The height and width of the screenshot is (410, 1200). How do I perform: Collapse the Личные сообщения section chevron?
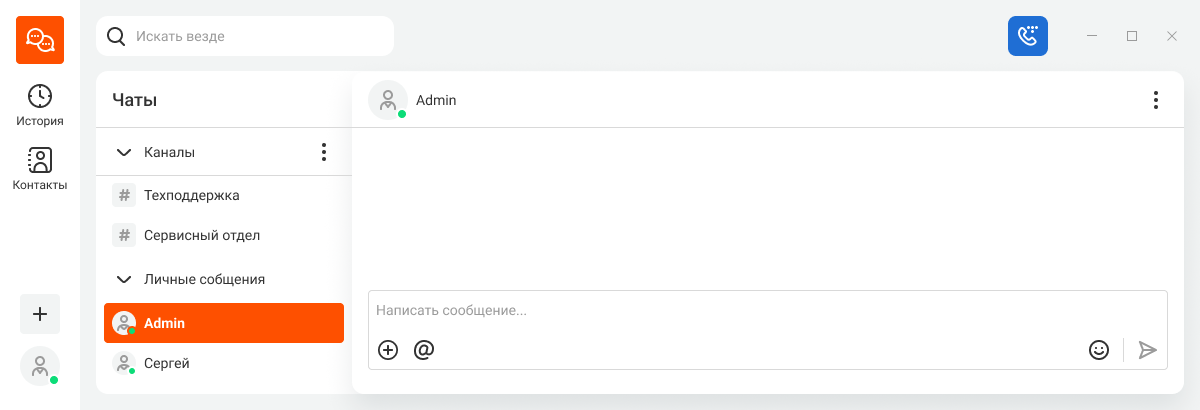(x=125, y=280)
